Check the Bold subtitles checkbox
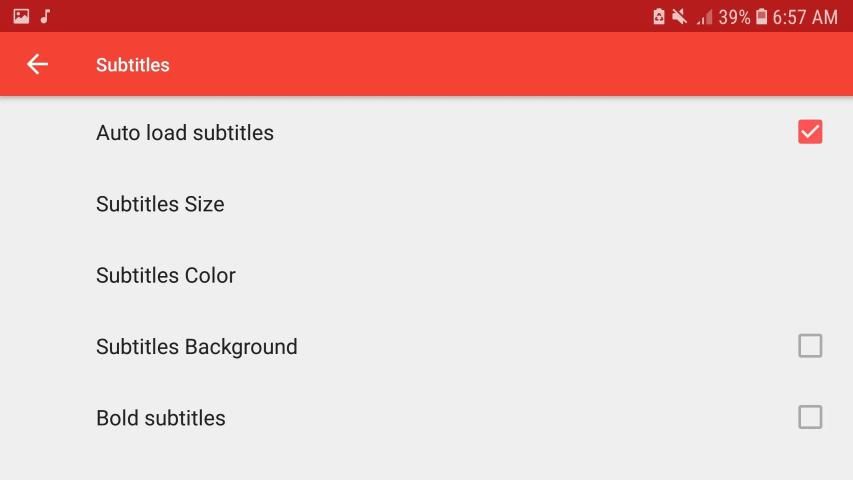Viewport: 853px width, 480px height. click(810, 417)
